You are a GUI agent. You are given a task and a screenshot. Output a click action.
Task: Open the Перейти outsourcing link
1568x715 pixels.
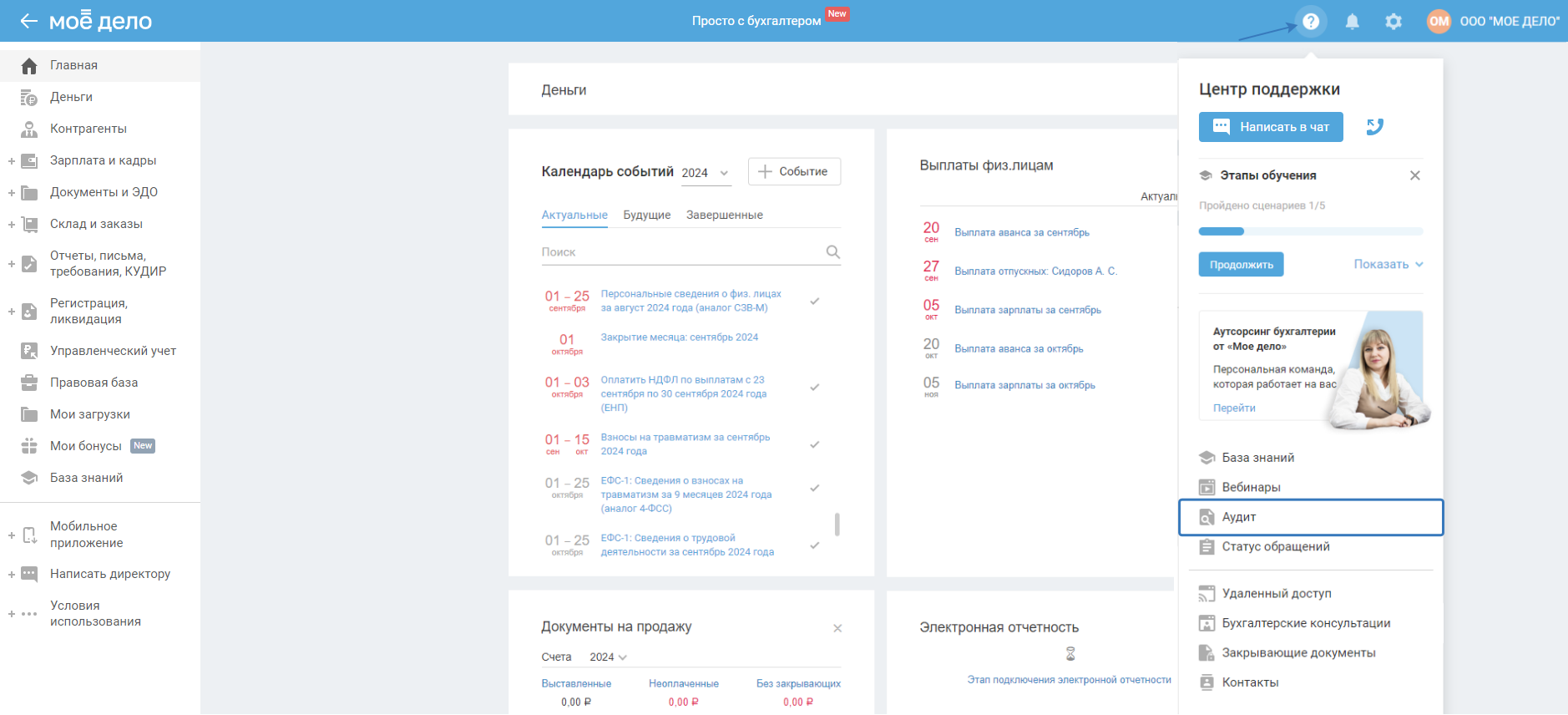tap(1234, 408)
